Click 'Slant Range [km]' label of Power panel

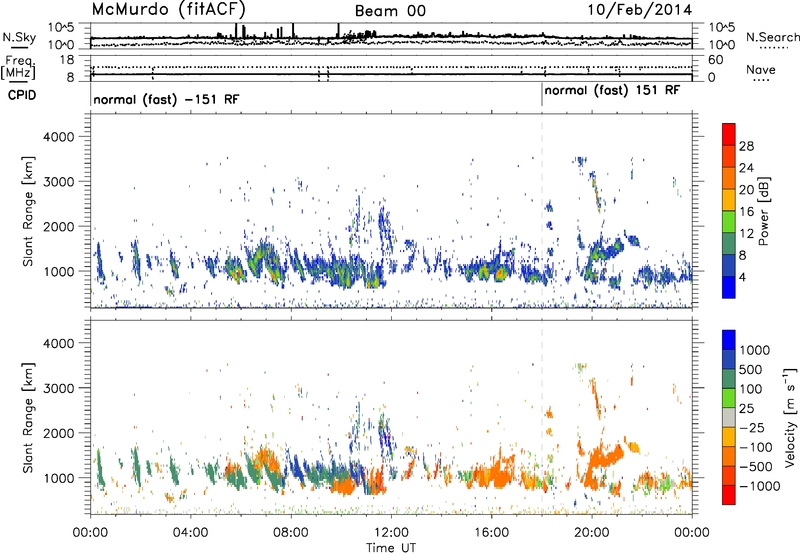(x=28, y=211)
